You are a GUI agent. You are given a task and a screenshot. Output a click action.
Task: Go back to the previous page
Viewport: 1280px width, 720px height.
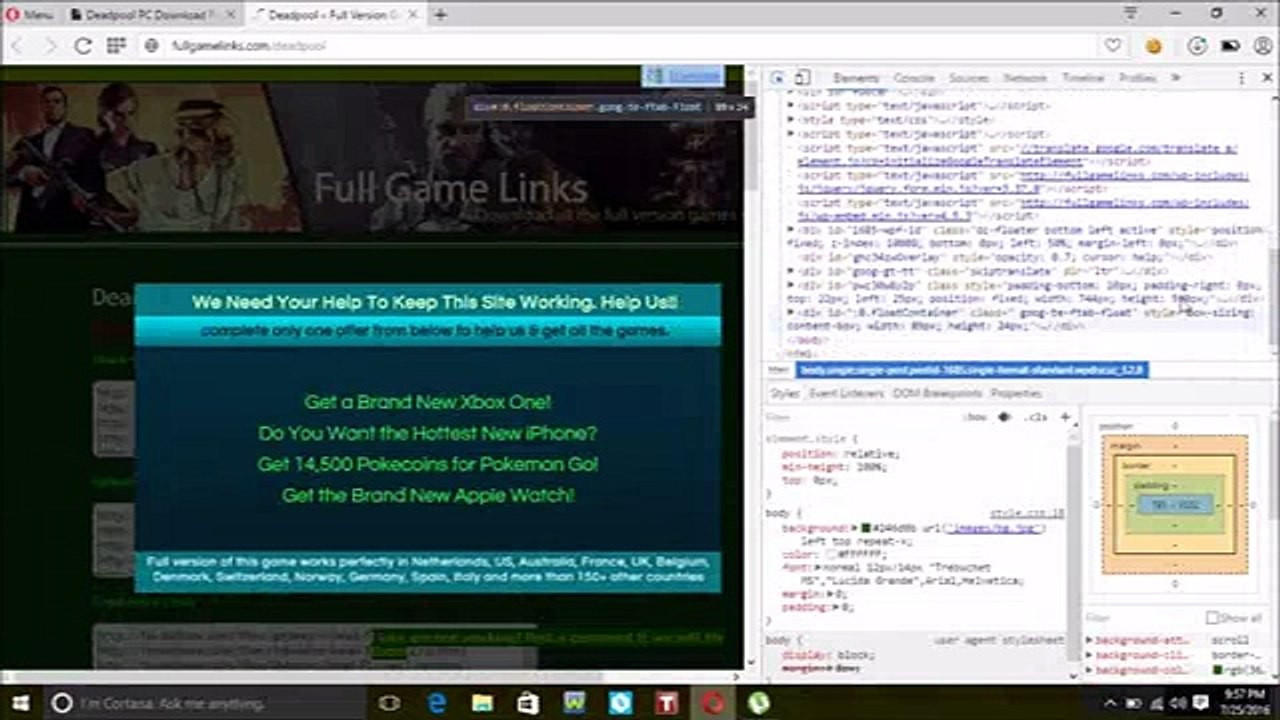click(x=19, y=46)
